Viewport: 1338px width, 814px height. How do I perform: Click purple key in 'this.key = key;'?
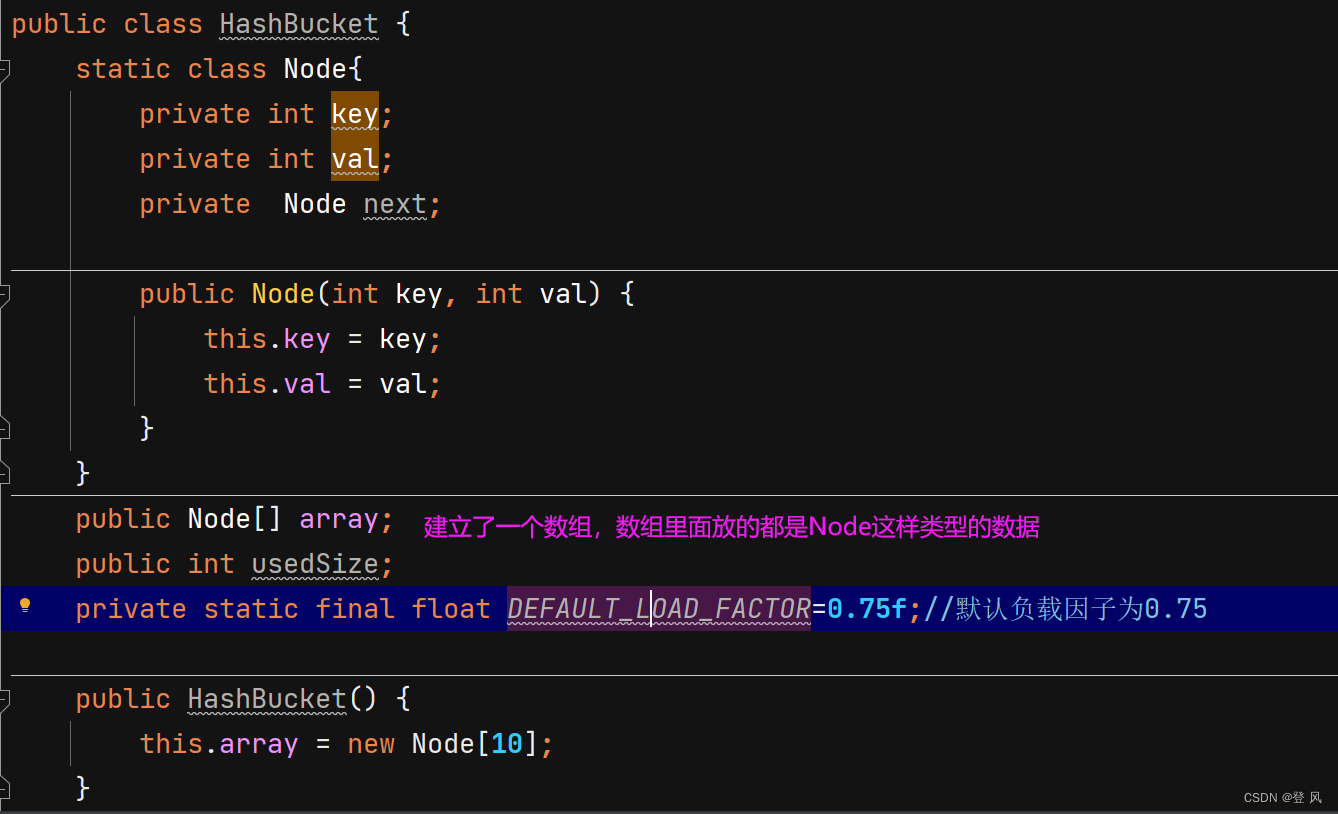(307, 339)
